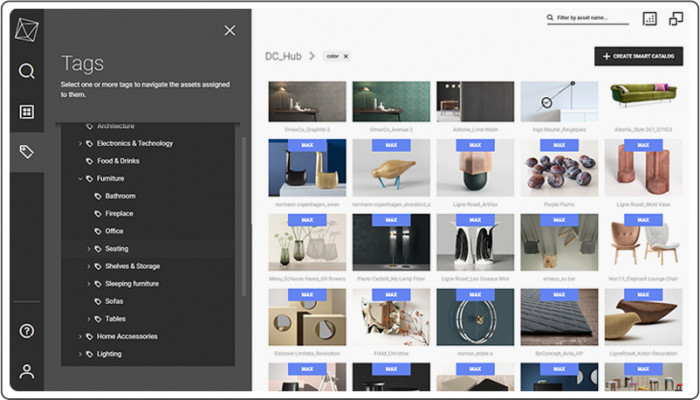Viewport: 700px width, 400px height.
Task: Click the tags list scrollbar
Action: [x=243, y=217]
